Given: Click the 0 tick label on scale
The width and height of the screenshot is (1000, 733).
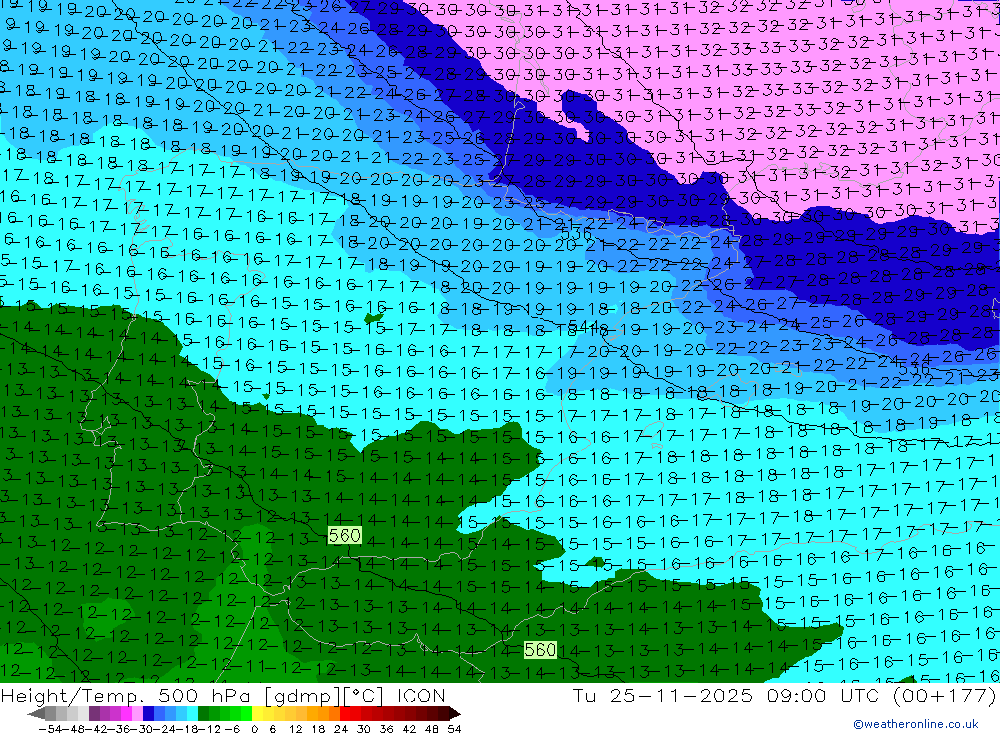Looking at the screenshot, I should point(254,729).
